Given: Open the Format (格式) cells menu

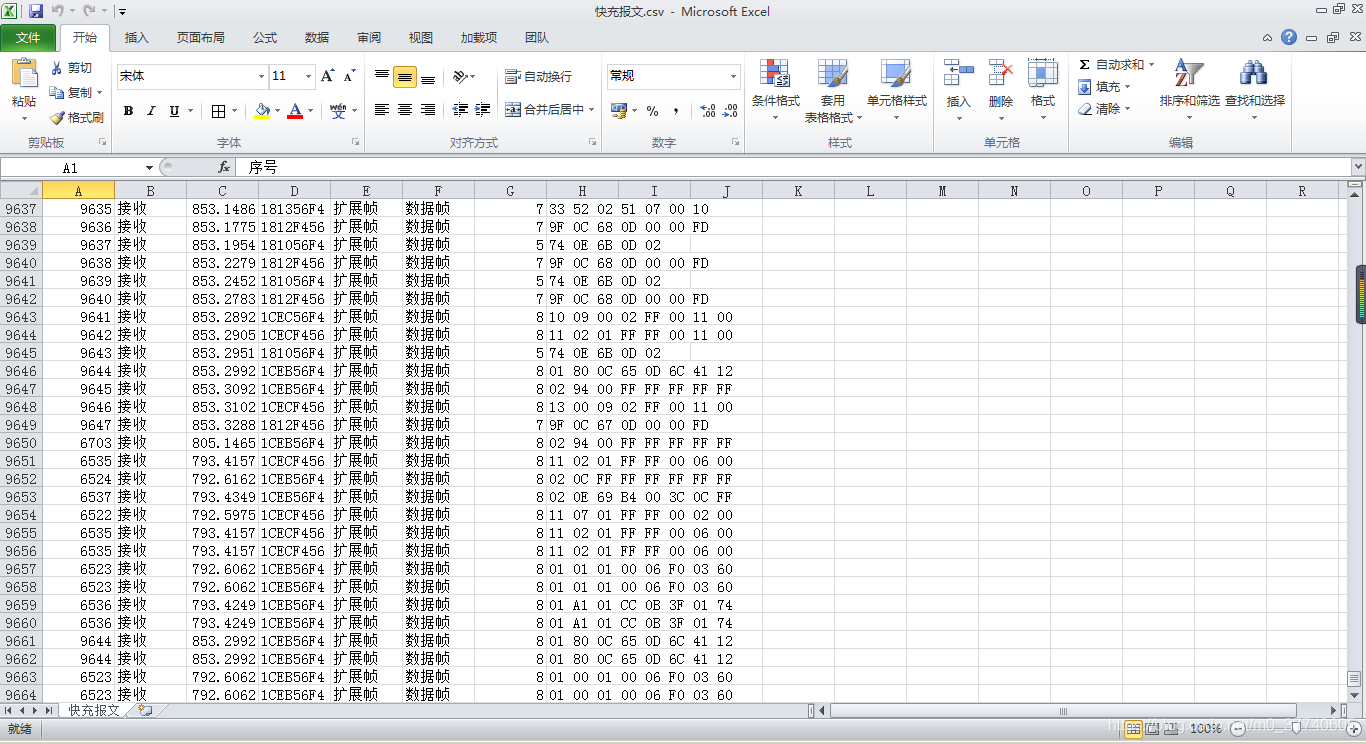Looking at the screenshot, I should [1043, 90].
